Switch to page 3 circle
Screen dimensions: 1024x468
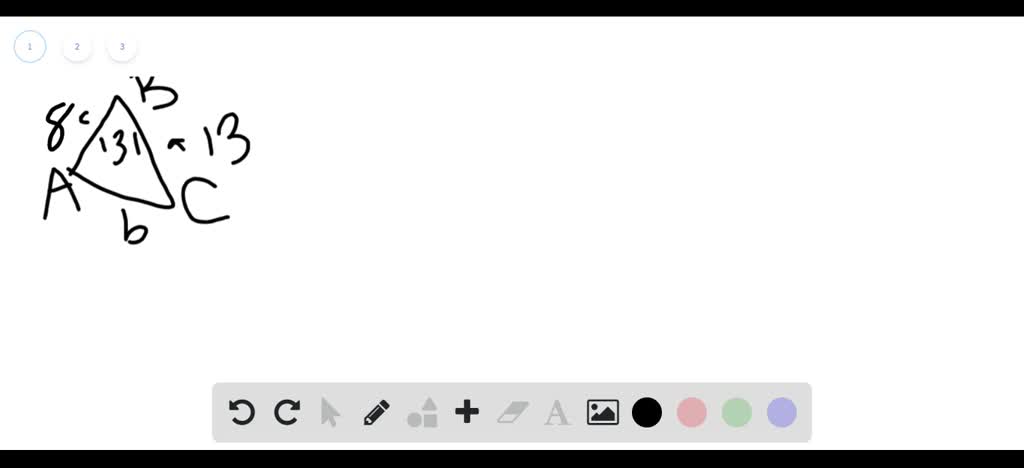point(122,47)
